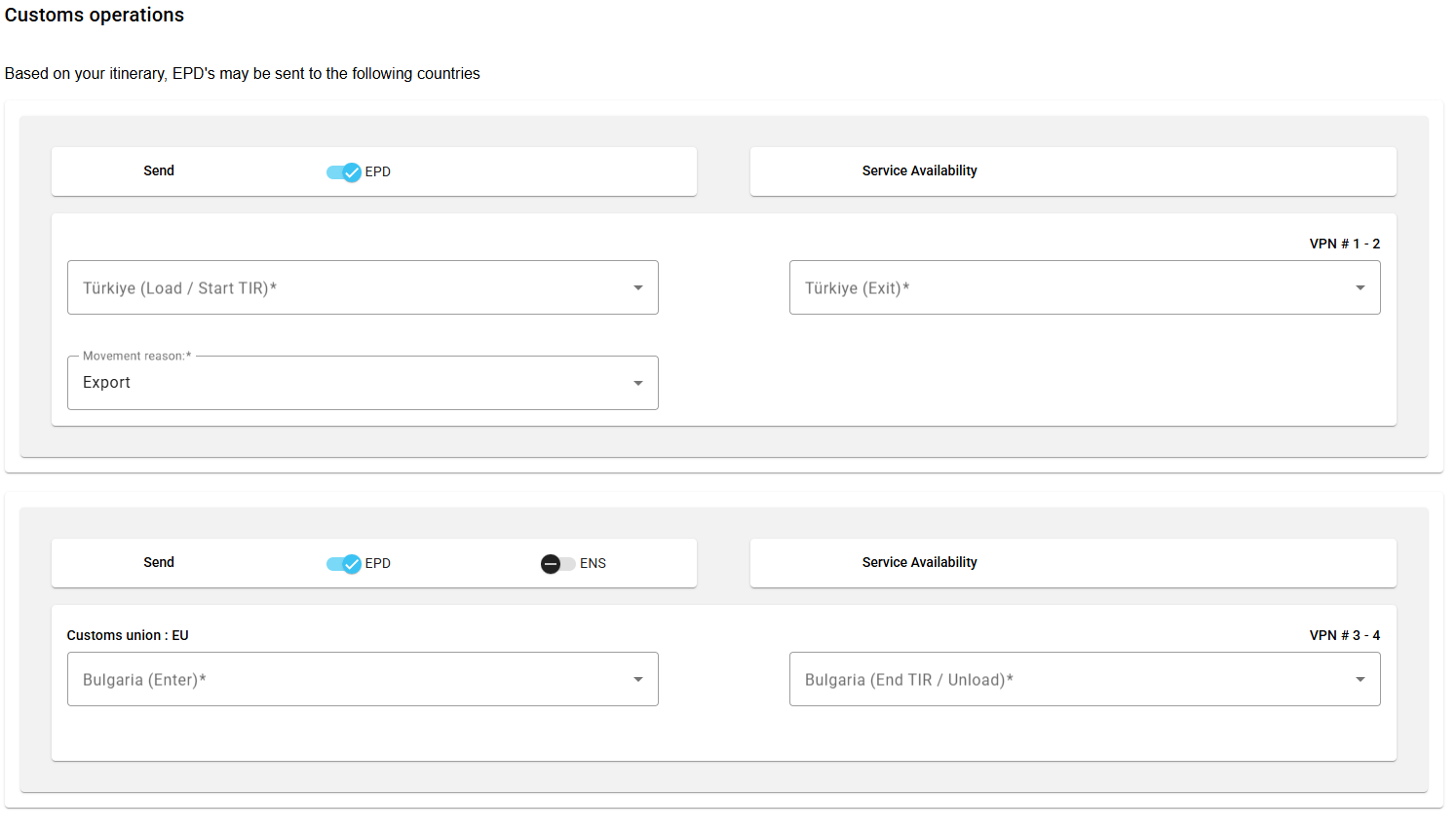This screenshot has height=830, width=1456.
Task: Click the arrow icon of Bulgaria (Enter)
Action: (637, 680)
